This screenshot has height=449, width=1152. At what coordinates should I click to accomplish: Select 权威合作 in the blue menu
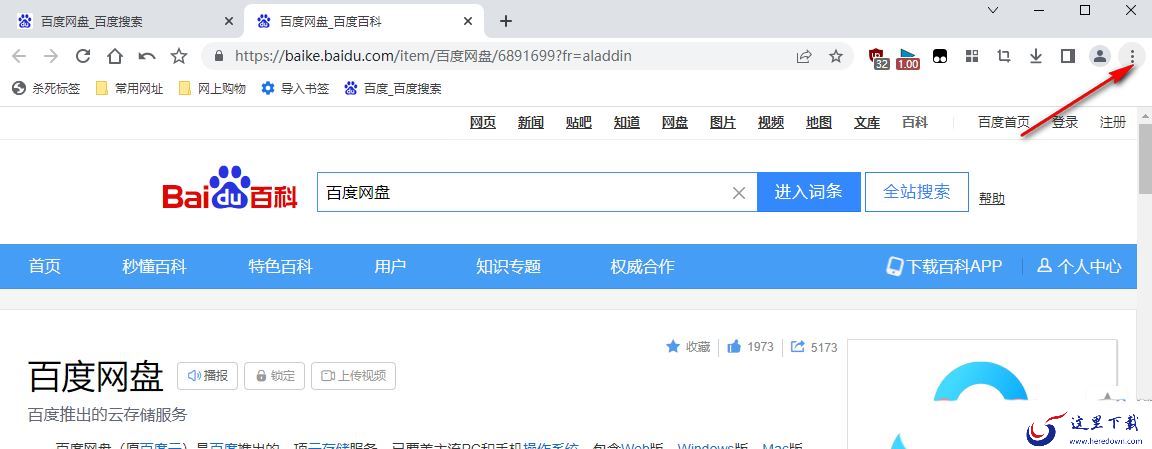tap(642, 267)
